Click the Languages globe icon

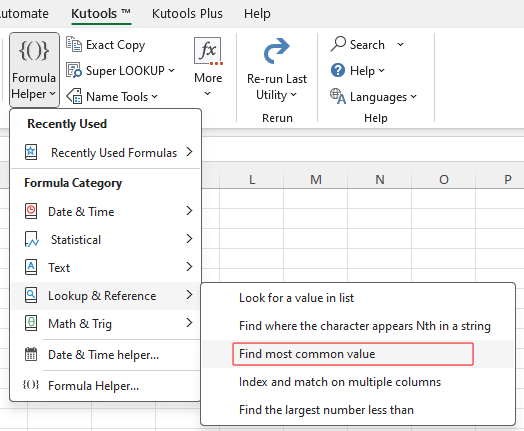pos(338,96)
